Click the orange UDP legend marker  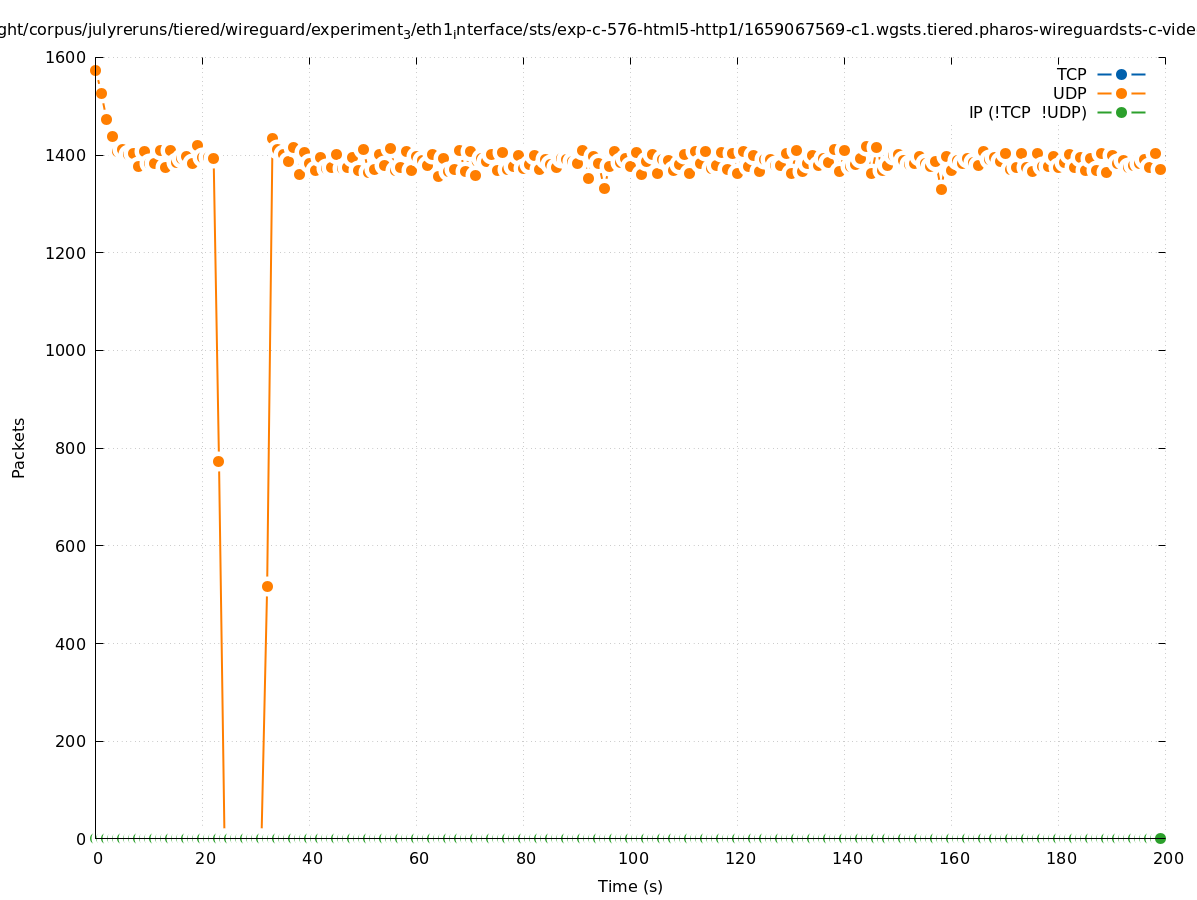point(1121,93)
